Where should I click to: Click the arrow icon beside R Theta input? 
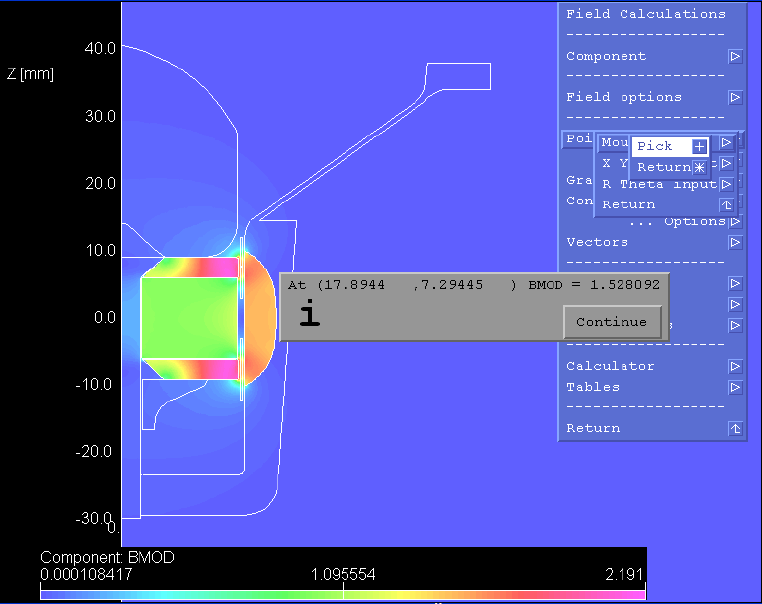(727, 184)
